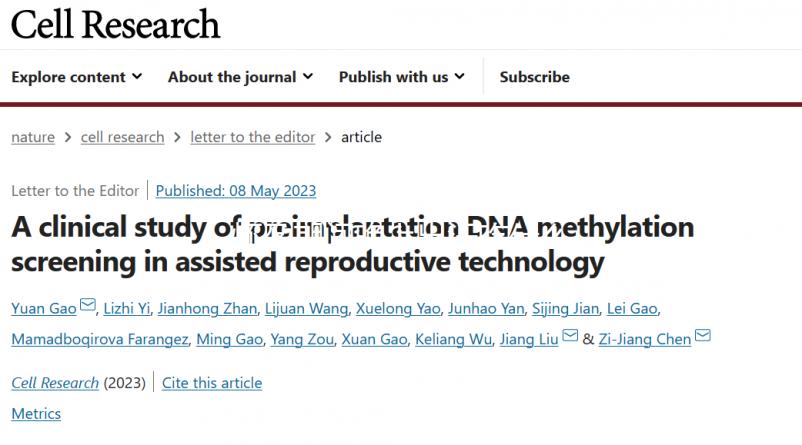The height and width of the screenshot is (445, 802).
Task: Click author name Junhao Yan
Action: 484,308
